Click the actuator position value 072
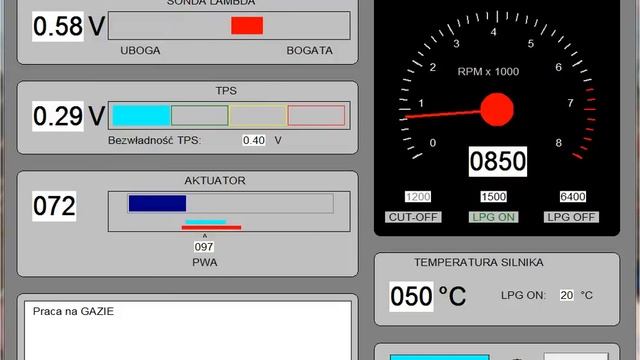 (x=54, y=206)
